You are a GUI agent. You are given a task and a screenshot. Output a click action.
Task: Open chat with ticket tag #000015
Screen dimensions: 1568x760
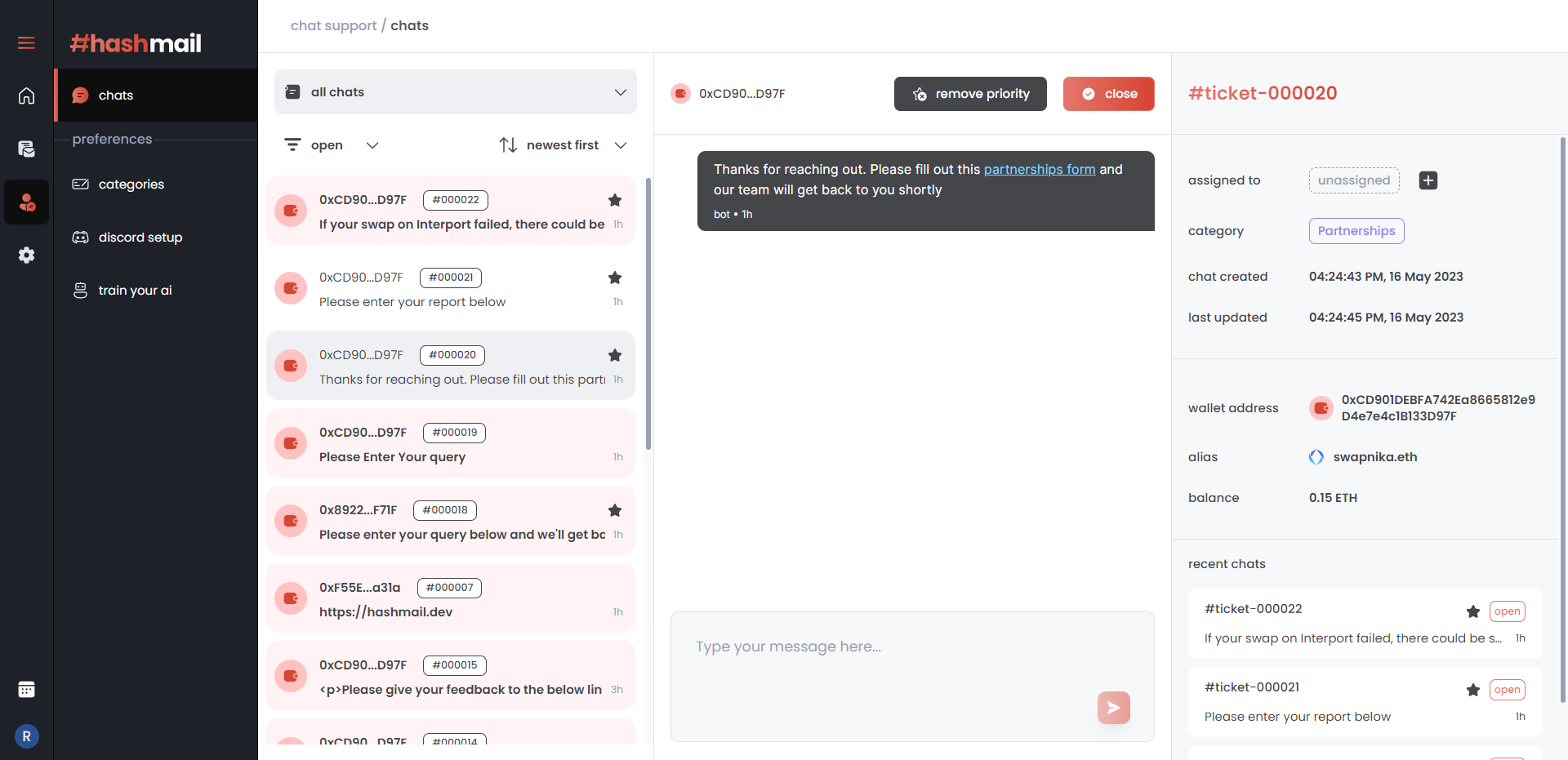pos(451,676)
